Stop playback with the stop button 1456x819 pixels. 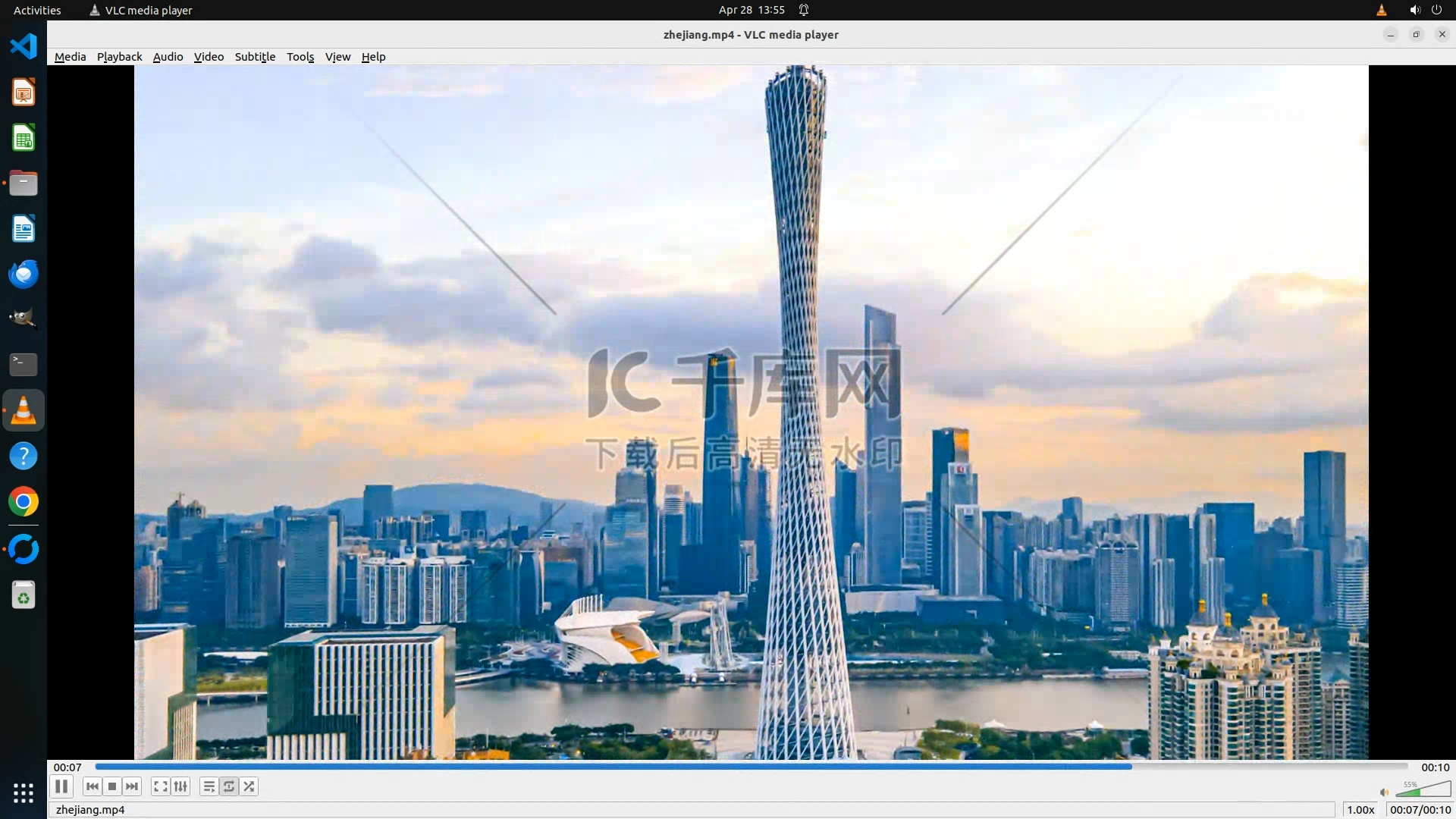[x=112, y=786]
